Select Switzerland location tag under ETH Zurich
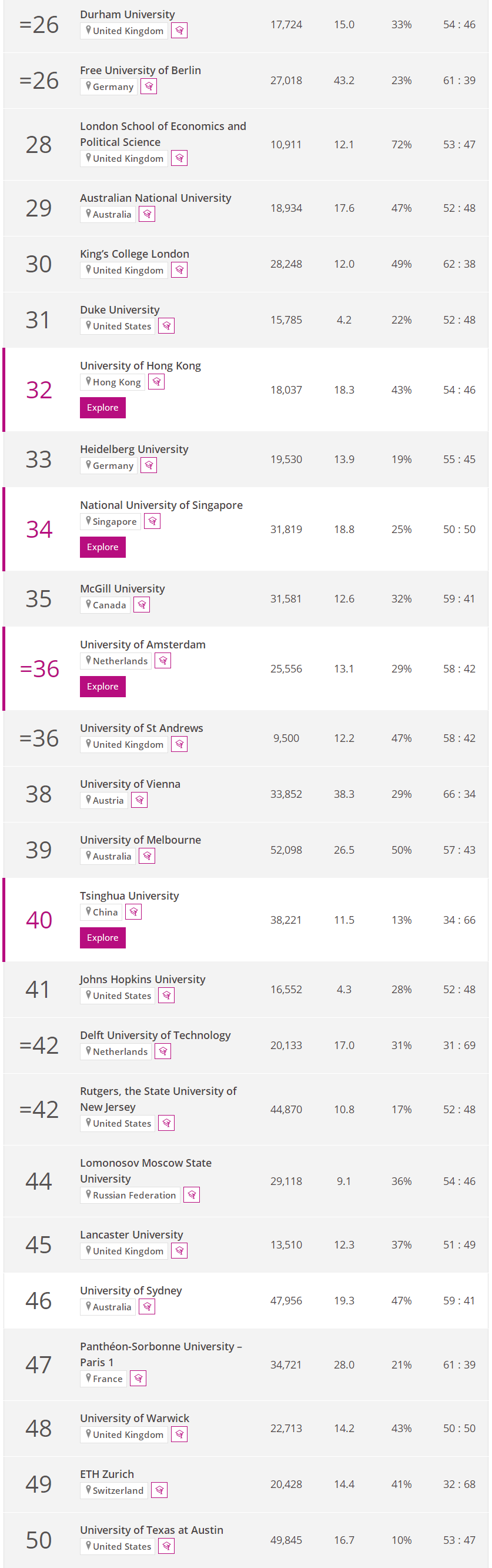The image size is (492, 1568). 113,1490
